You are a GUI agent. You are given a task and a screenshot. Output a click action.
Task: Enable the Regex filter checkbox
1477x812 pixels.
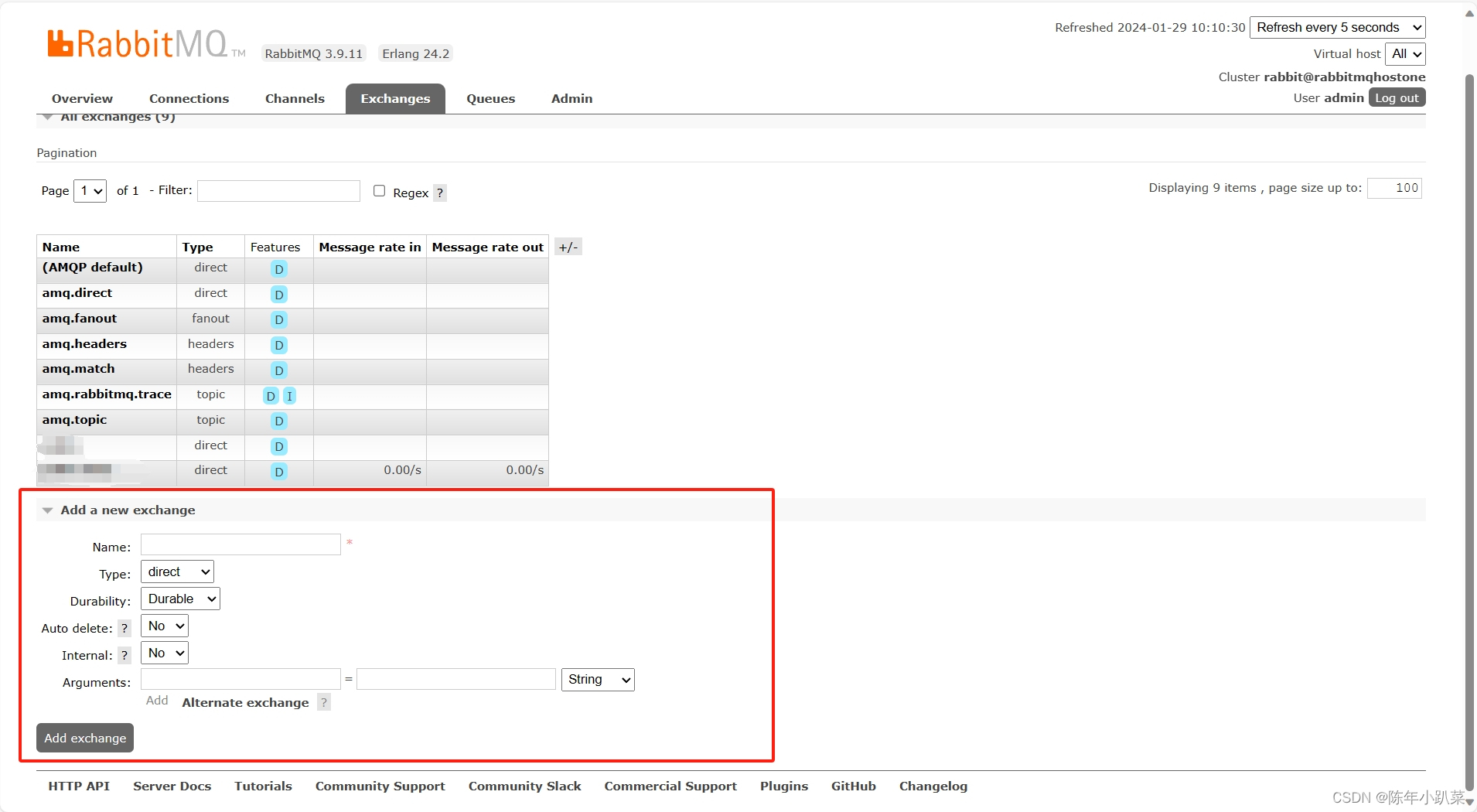(379, 190)
